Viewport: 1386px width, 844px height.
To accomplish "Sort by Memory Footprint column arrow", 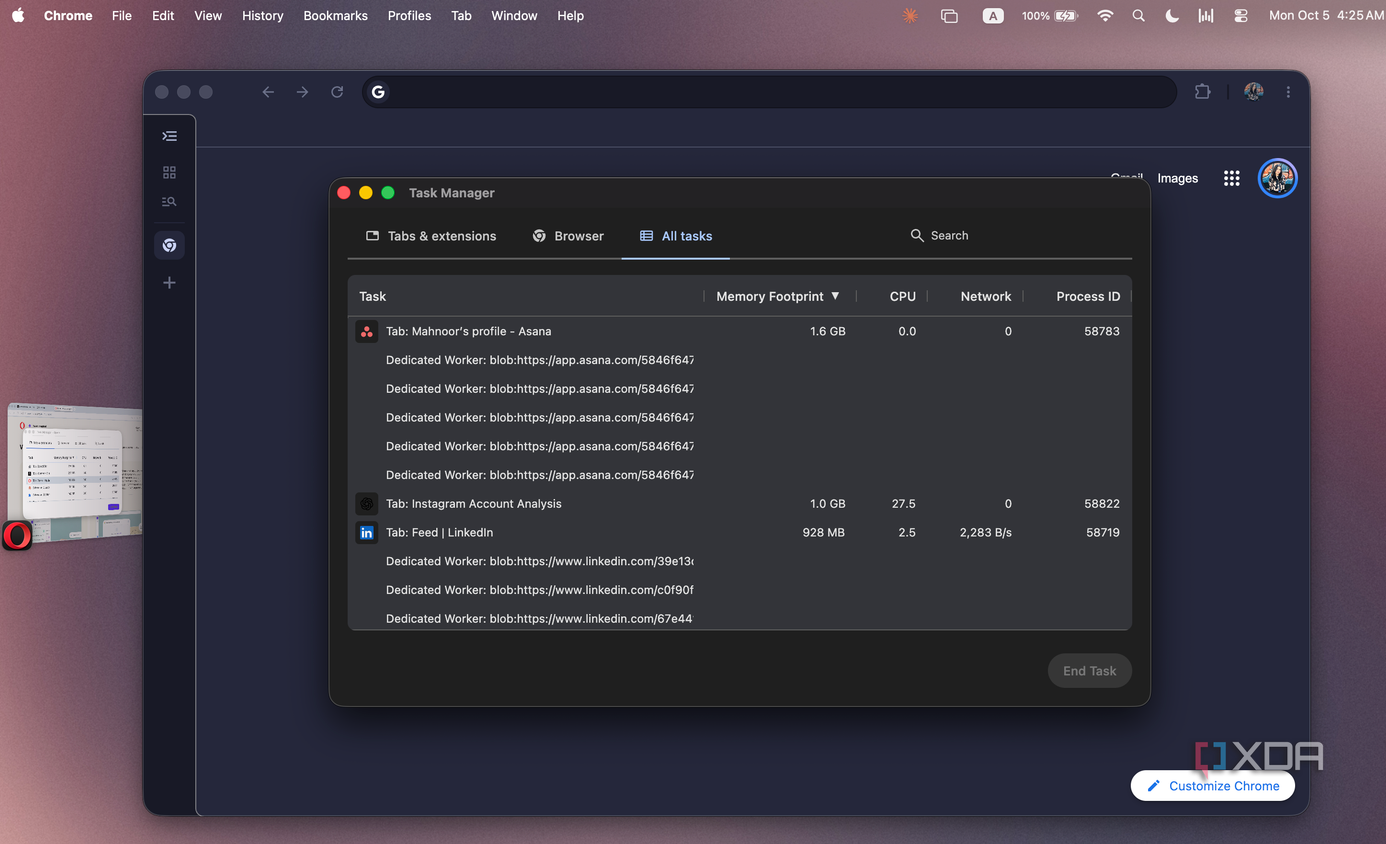I will pos(835,296).
